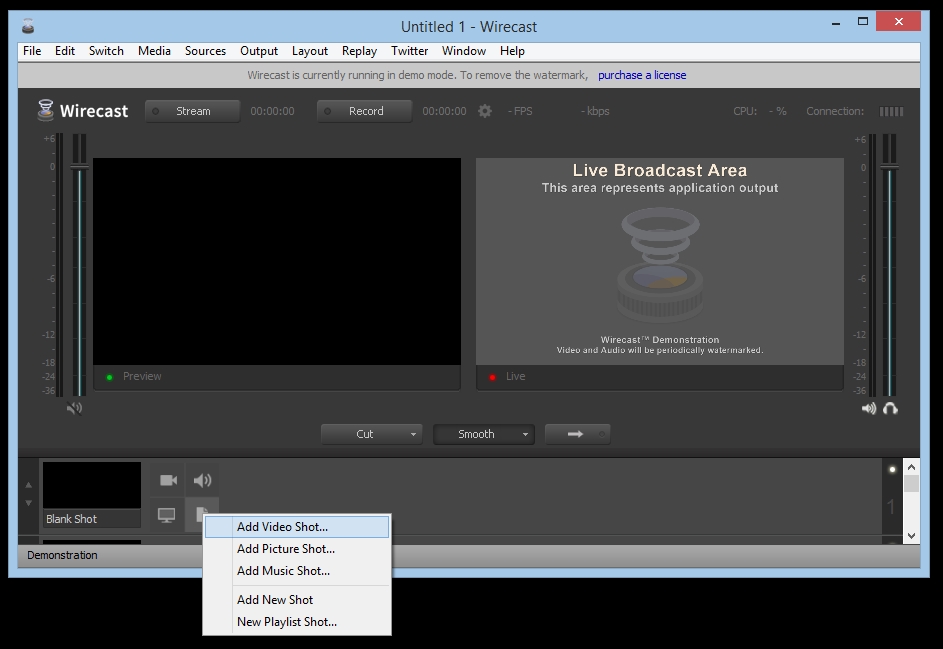Open the Output menu
The height and width of the screenshot is (649, 943).
point(259,51)
